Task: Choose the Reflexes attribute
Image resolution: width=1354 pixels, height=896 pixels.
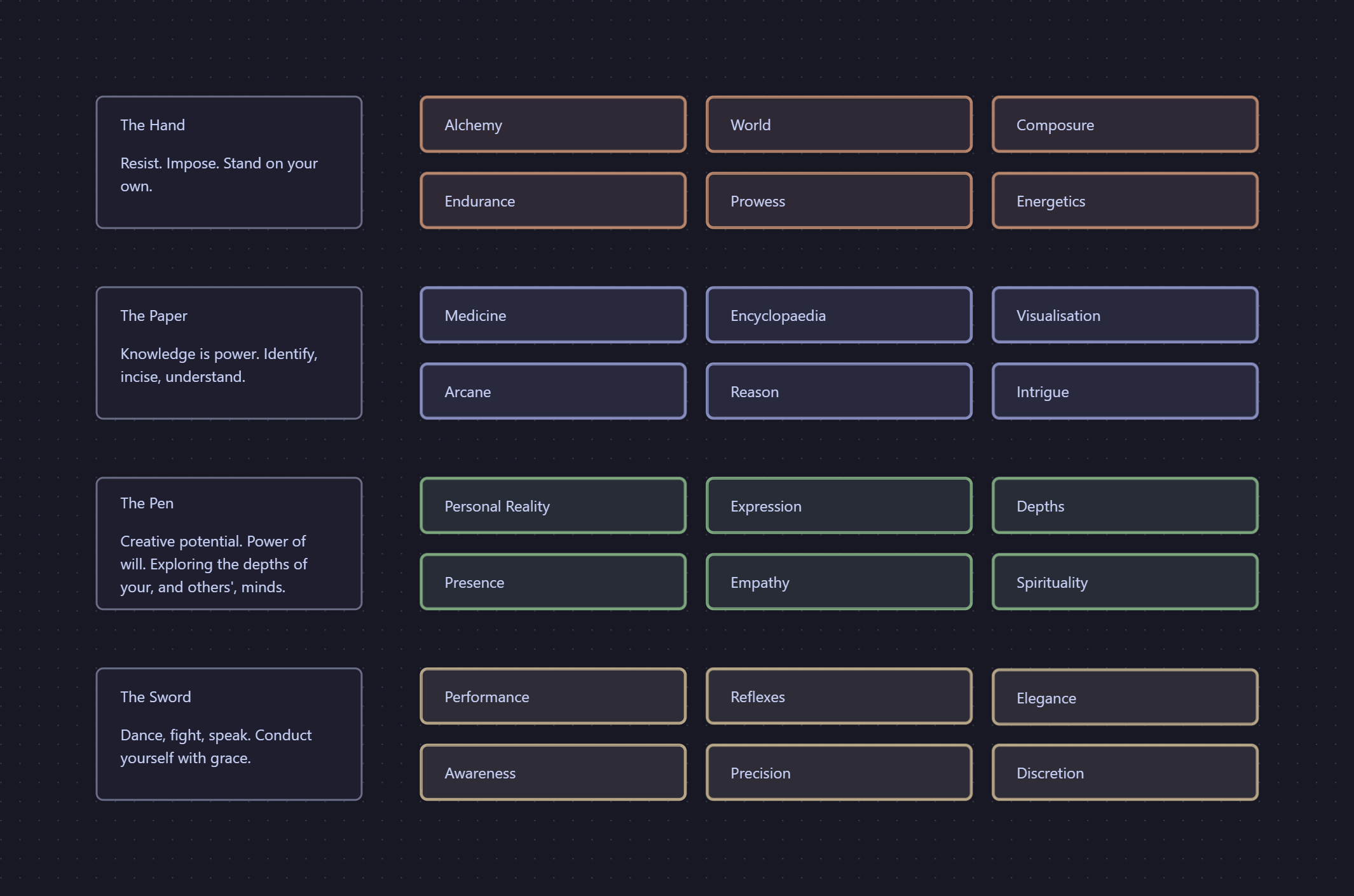Action: (x=838, y=696)
